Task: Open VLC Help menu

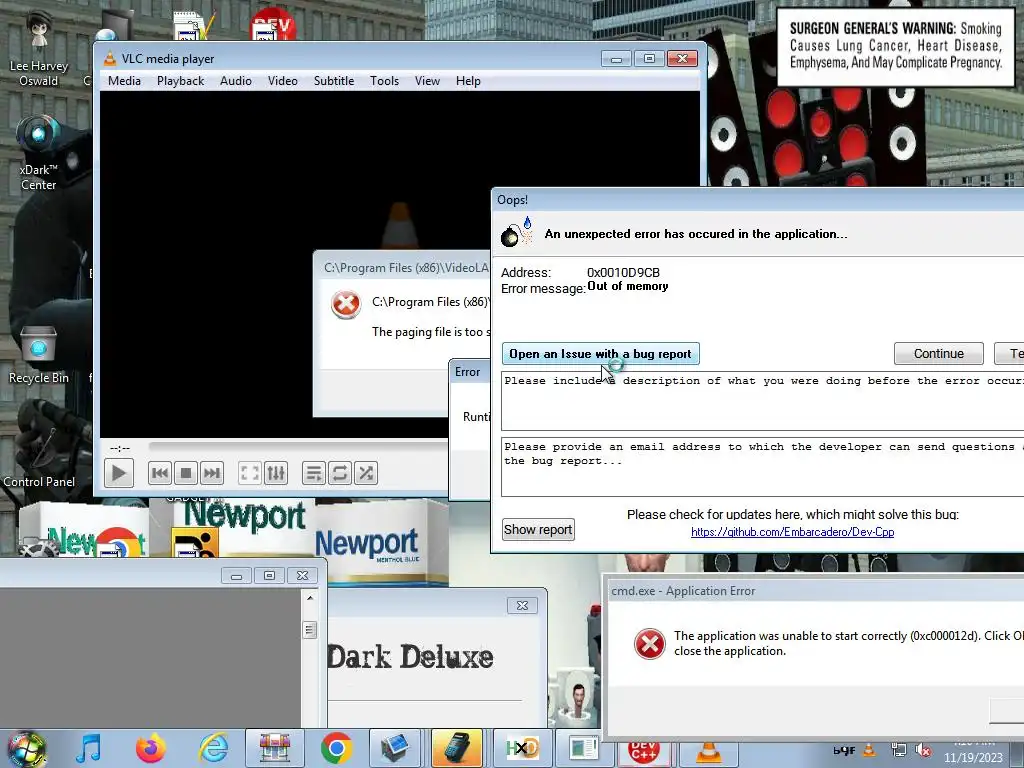Action: pyautogui.click(x=468, y=81)
